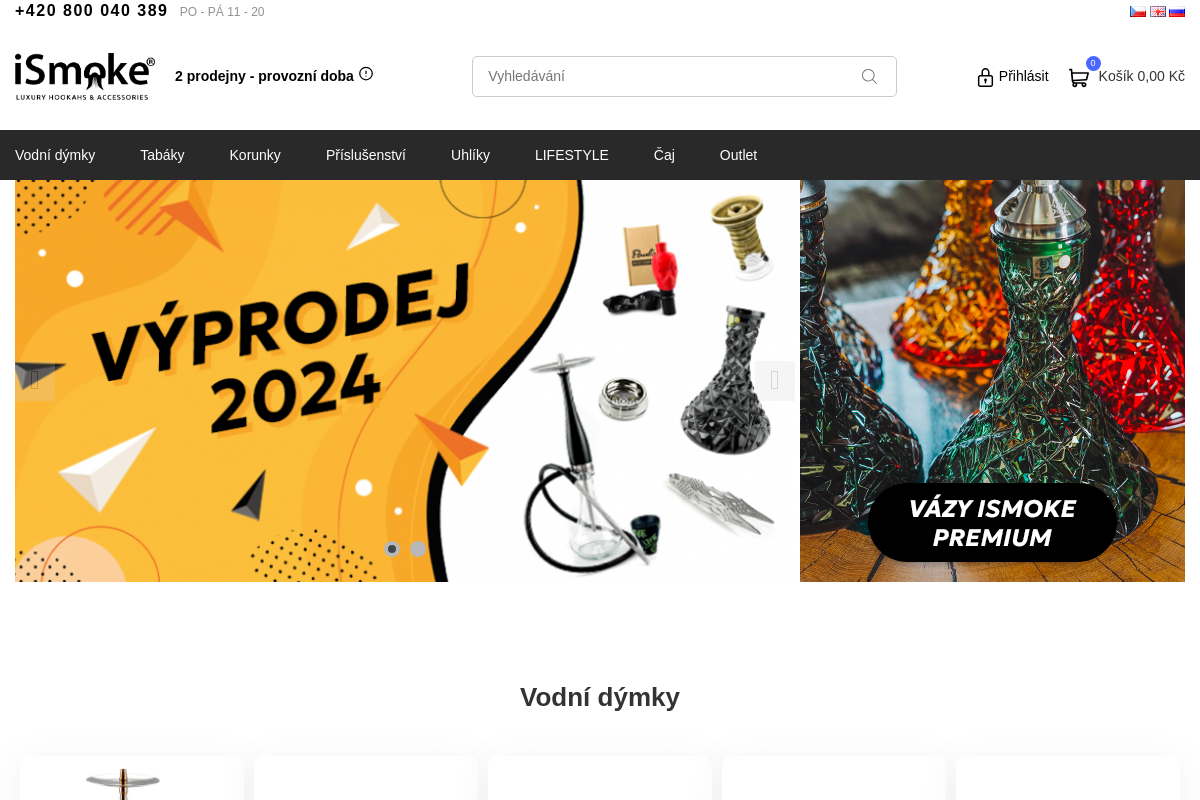1200x800 pixels.
Task: Open the shopping cart icon
Action: tap(1078, 77)
